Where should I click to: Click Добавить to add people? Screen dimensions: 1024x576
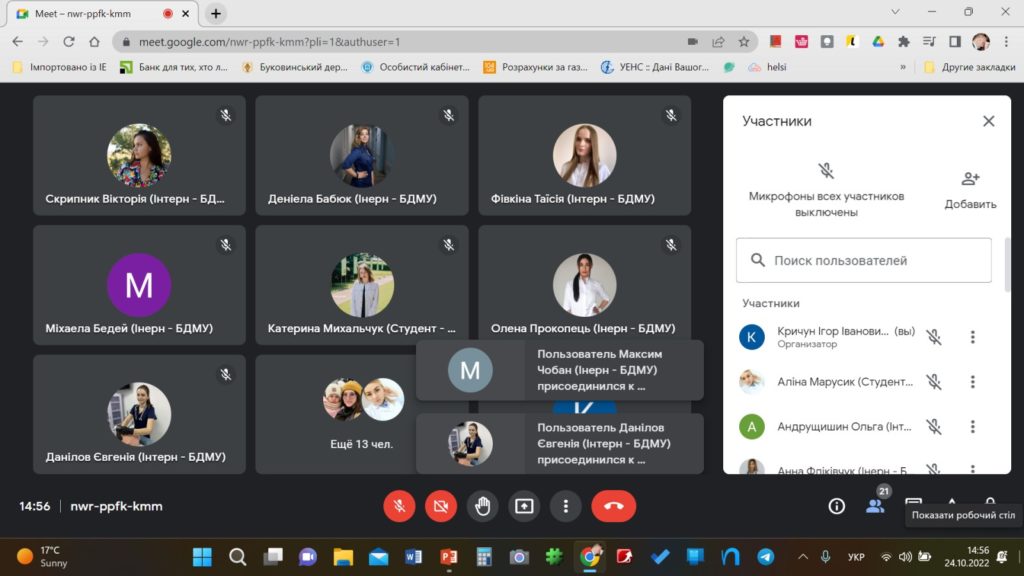click(970, 189)
